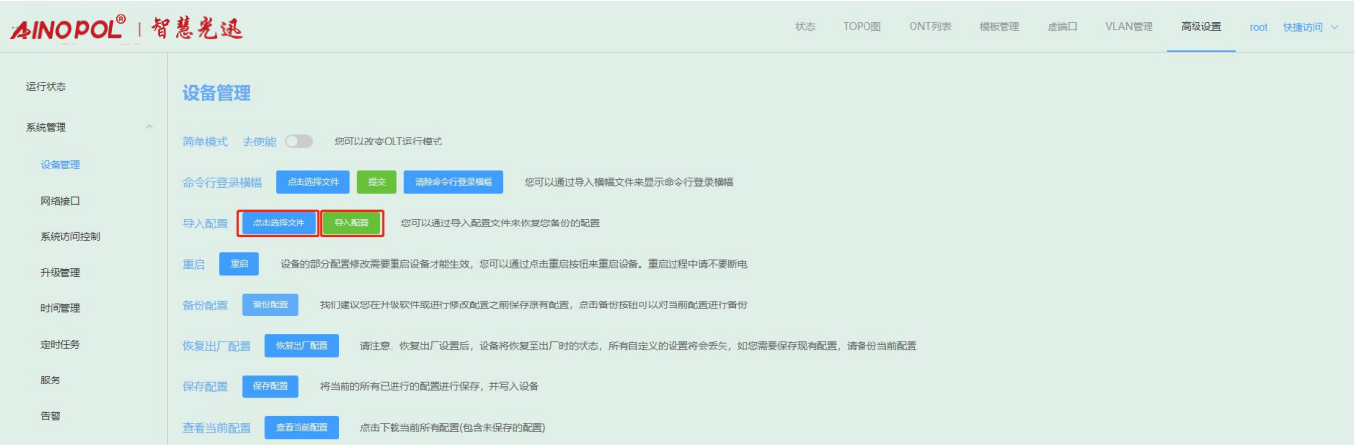Image resolution: width=1355 pixels, height=445 pixels.
Task: Choose a file in the 导入配置 row
Action: [279, 223]
